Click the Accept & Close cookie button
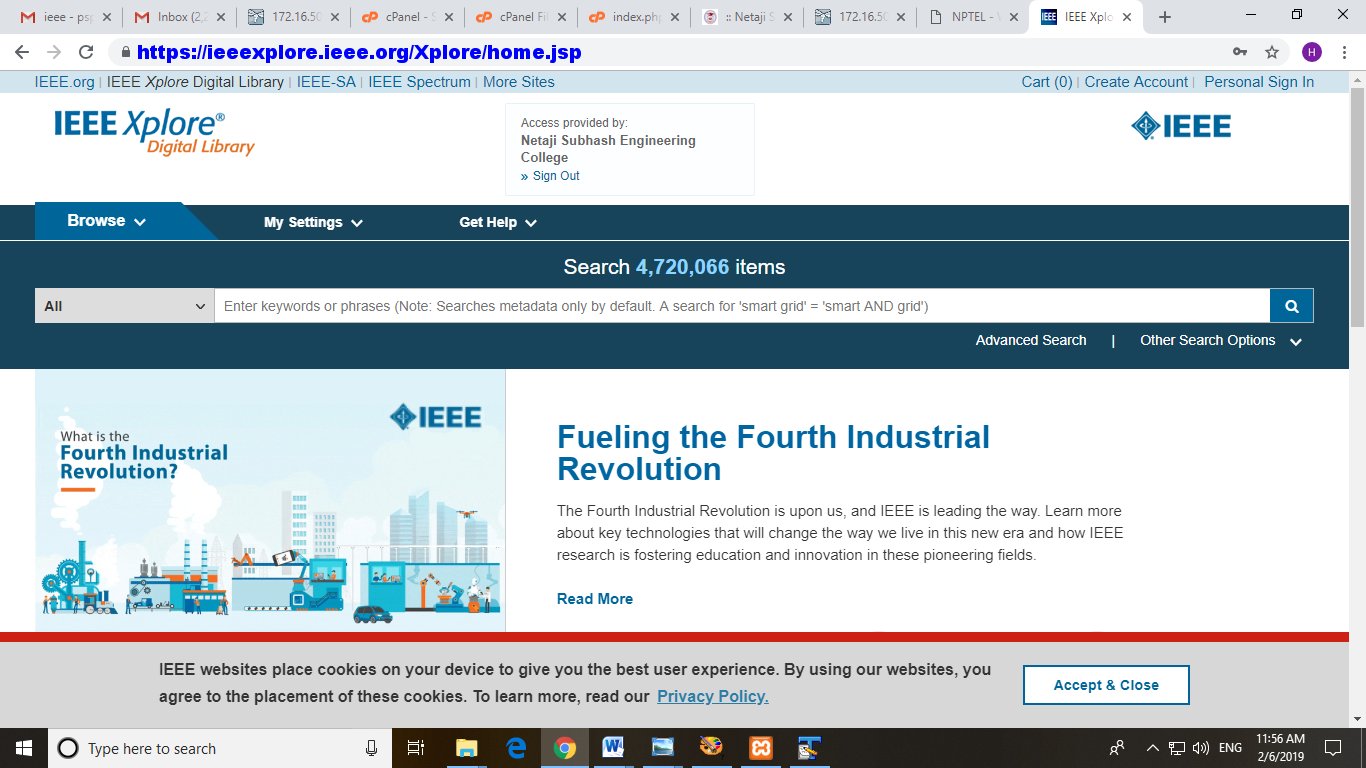 [1105, 685]
